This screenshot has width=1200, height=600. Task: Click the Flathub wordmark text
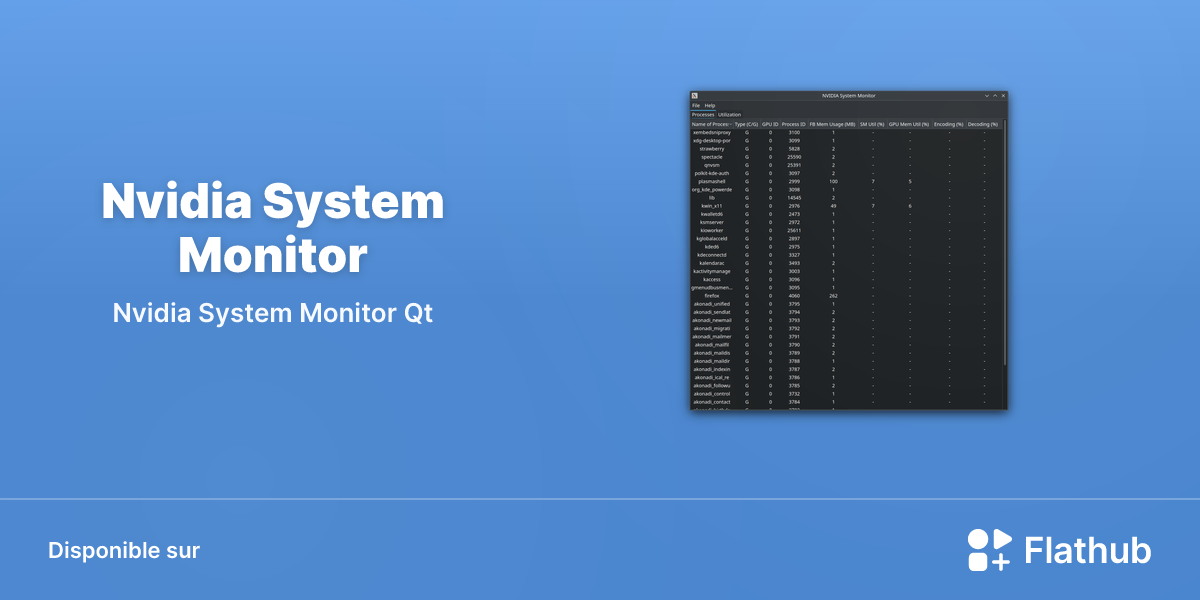[1088, 551]
